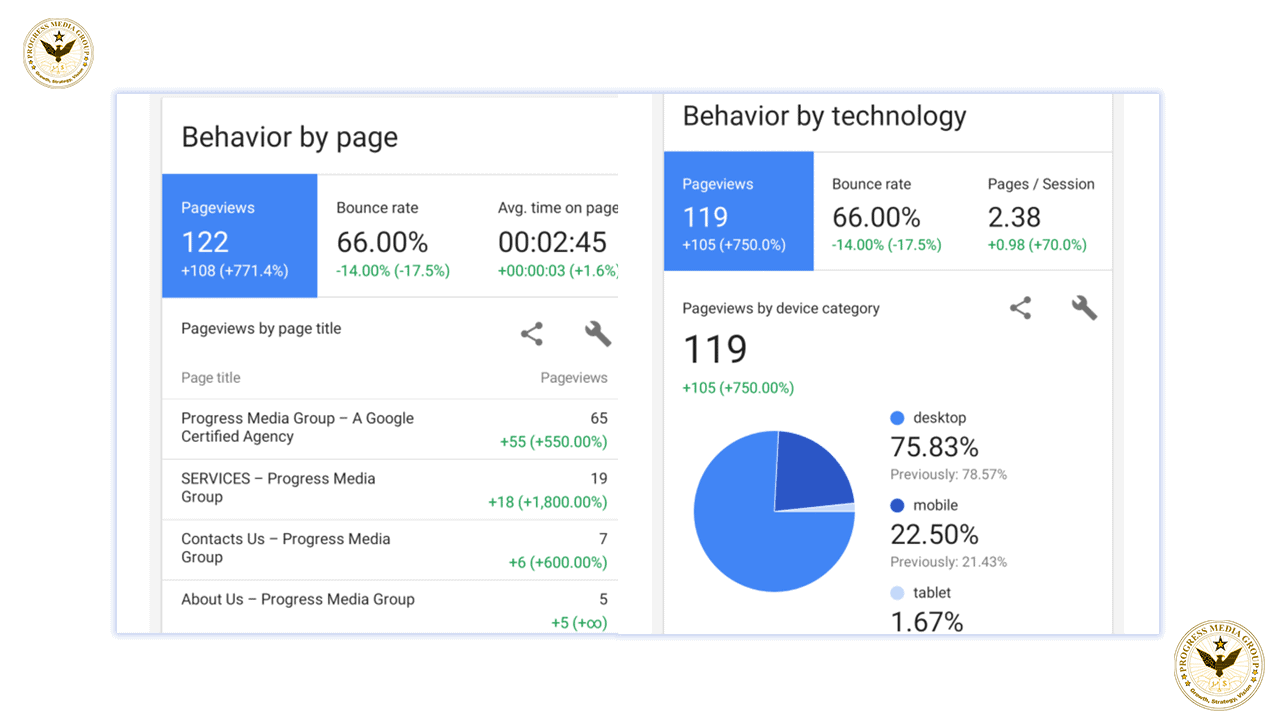The height and width of the screenshot is (720, 1280).
Task: Click 'Behavior by technology' heading
Action: click(825, 116)
